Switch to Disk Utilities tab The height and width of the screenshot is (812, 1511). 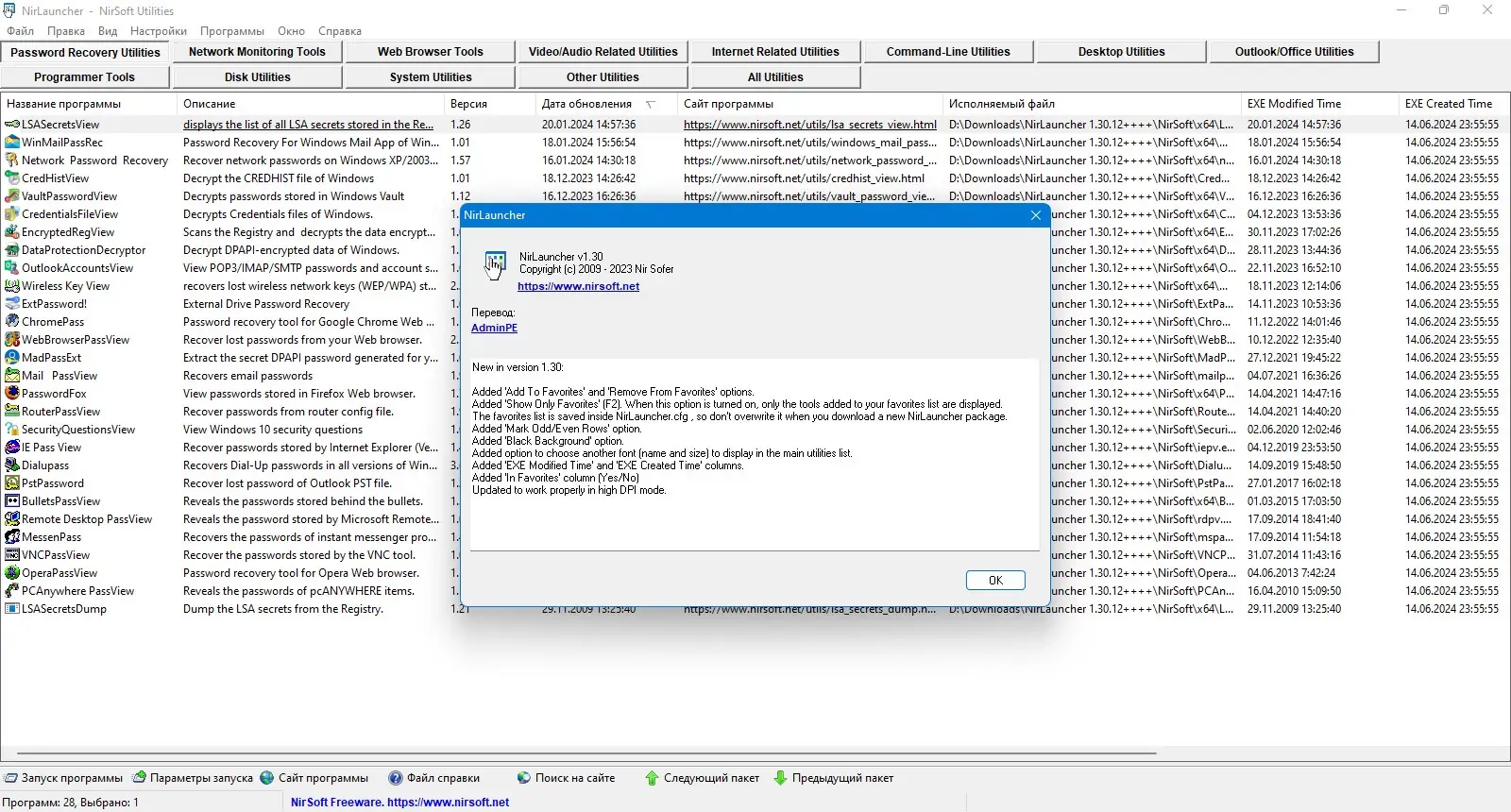point(257,77)
